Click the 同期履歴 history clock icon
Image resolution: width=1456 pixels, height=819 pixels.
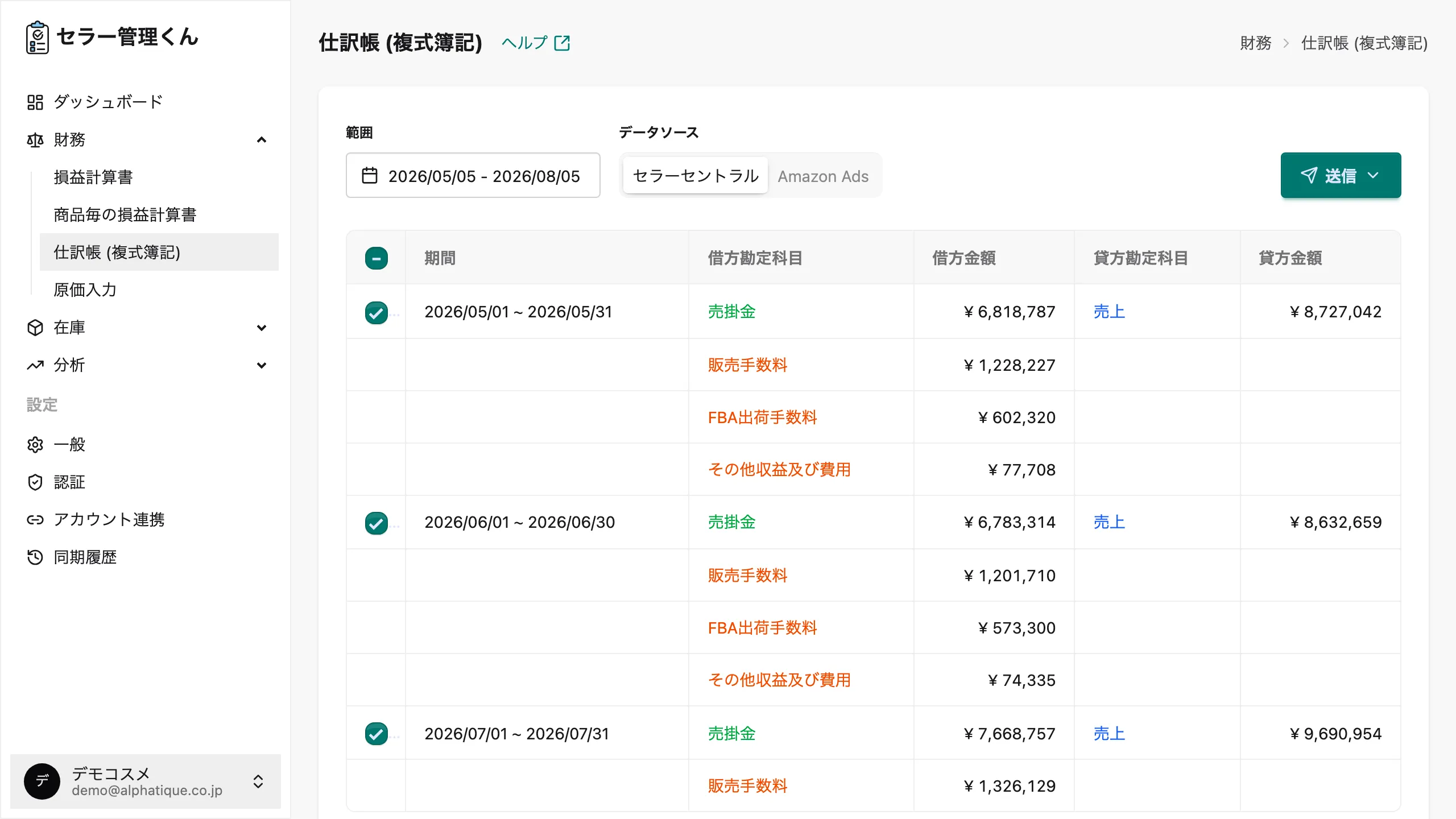click(x=35, y=557)
